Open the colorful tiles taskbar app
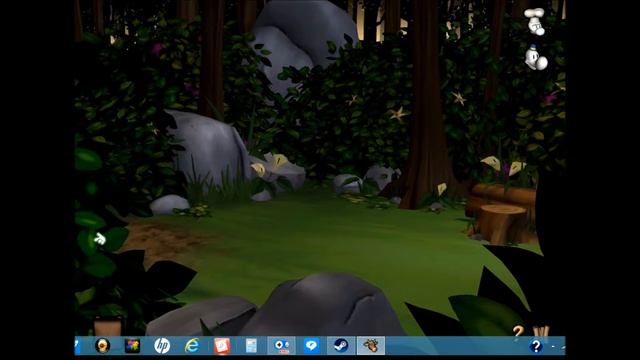 [x=132, y=346]
